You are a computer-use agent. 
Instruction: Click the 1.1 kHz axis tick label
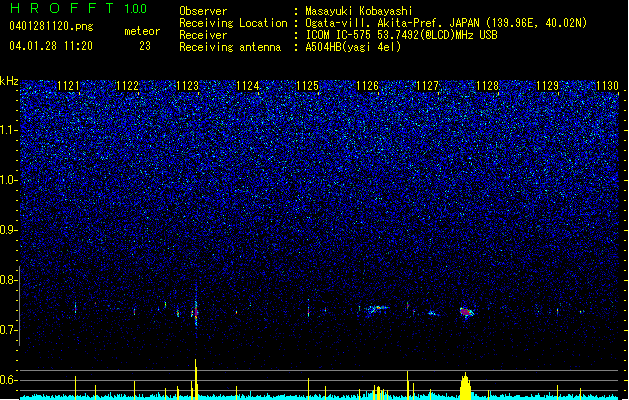[x=7, y=130]
